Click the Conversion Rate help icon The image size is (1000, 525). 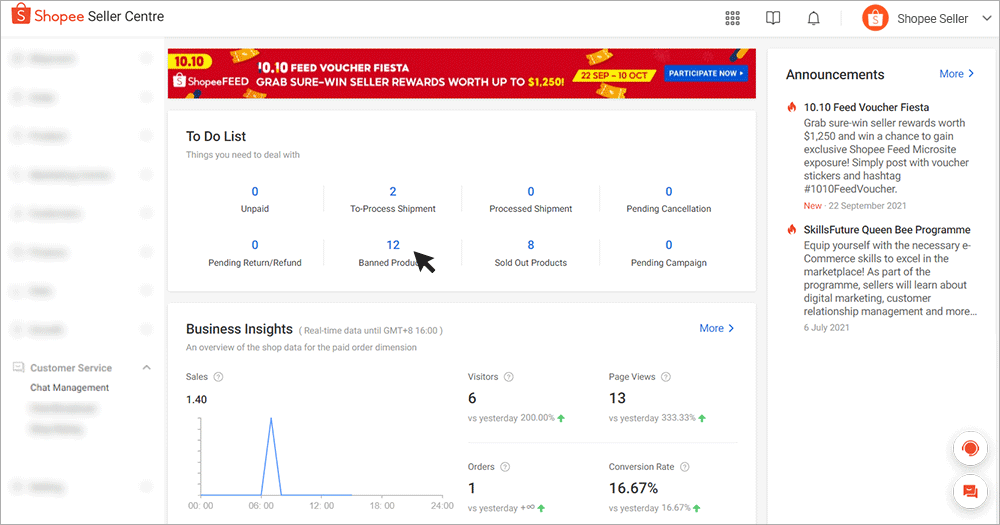point(684,467)
